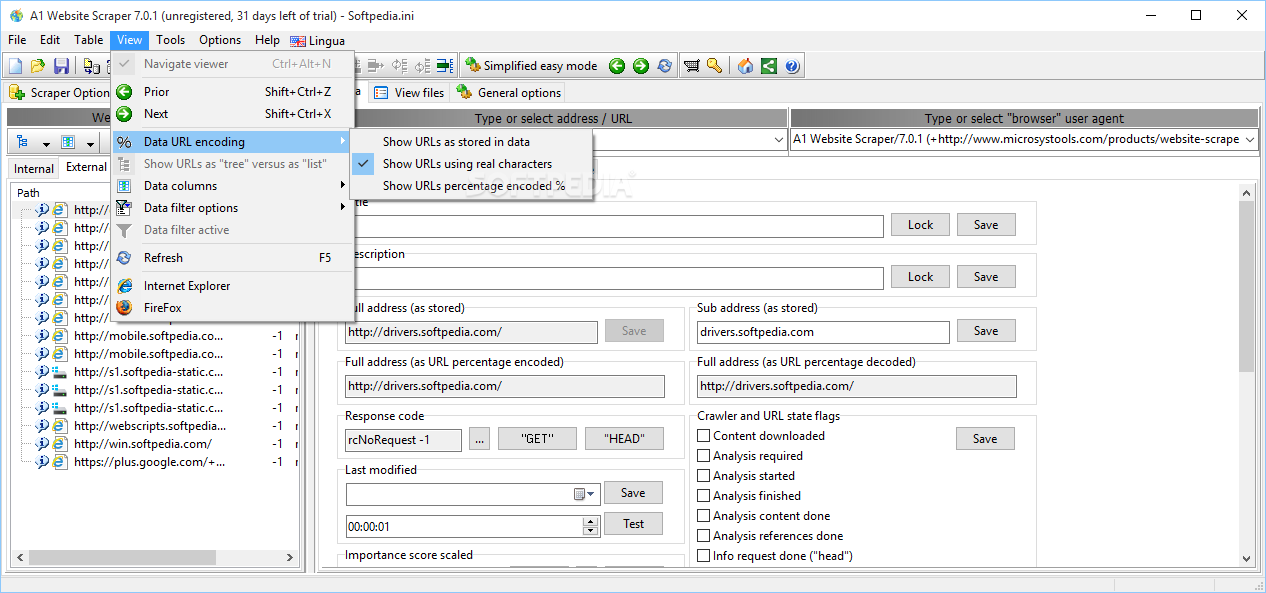
Task: Toggle the Analysis finished checkbox
Action: click(704, 496)
